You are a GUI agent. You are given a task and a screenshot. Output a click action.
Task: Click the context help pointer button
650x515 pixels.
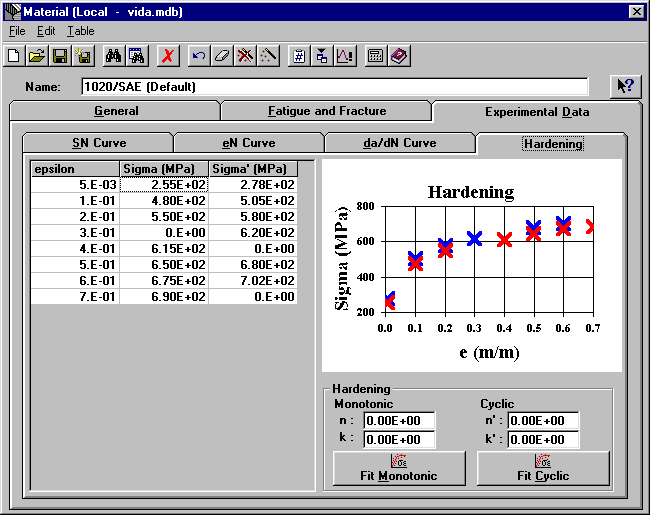click(x=625, y=86)
